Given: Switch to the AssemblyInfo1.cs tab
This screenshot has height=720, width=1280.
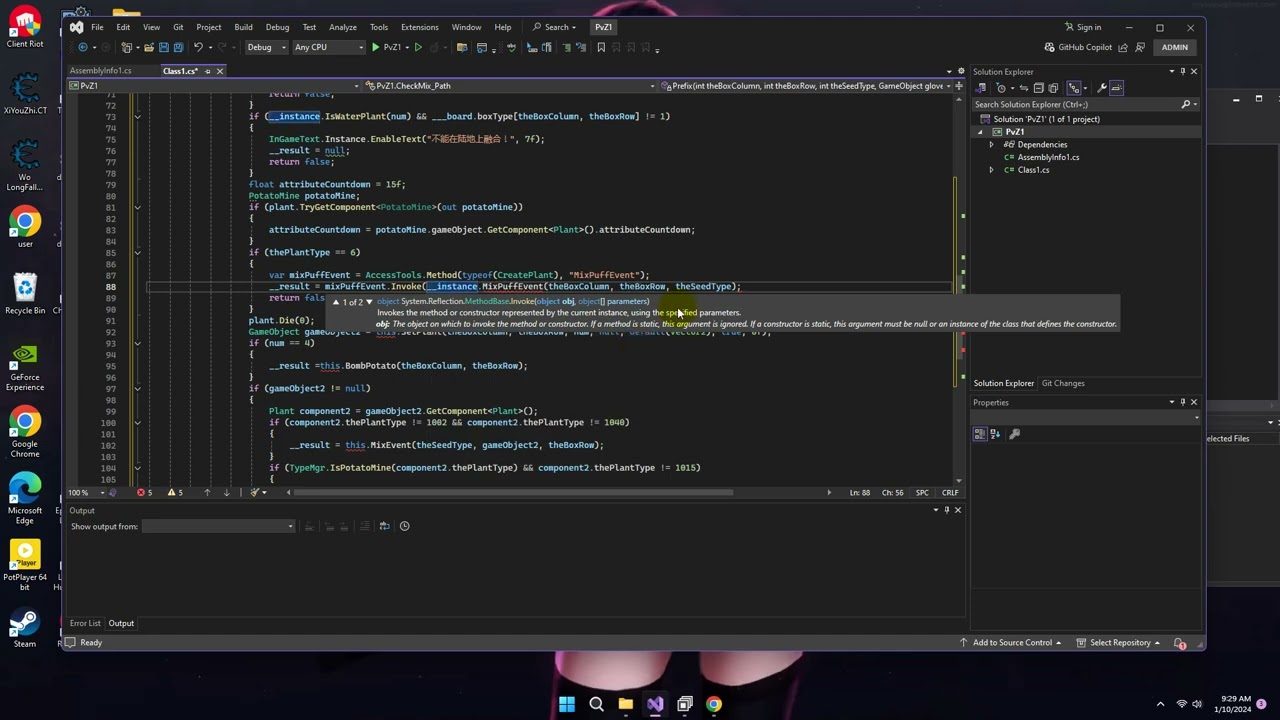Looking at the screenshot, I should pos(100,71).
